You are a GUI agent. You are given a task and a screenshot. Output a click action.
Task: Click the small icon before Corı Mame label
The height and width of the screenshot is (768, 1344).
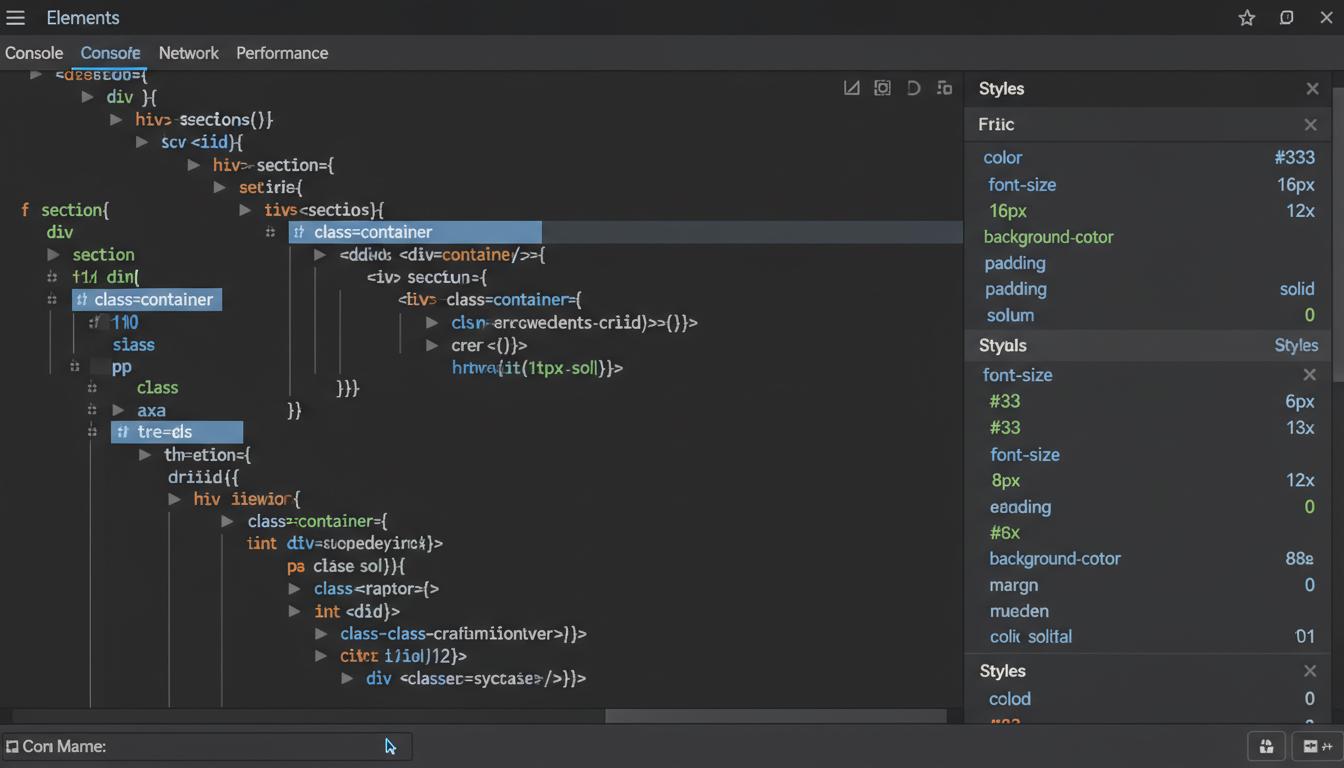12,747
